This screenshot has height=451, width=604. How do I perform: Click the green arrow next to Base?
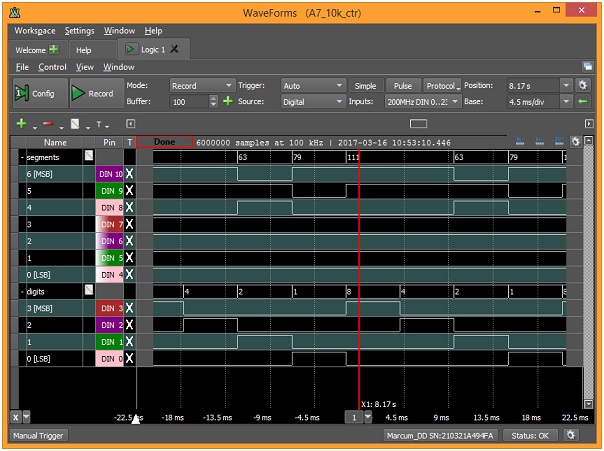pos(582,102)
